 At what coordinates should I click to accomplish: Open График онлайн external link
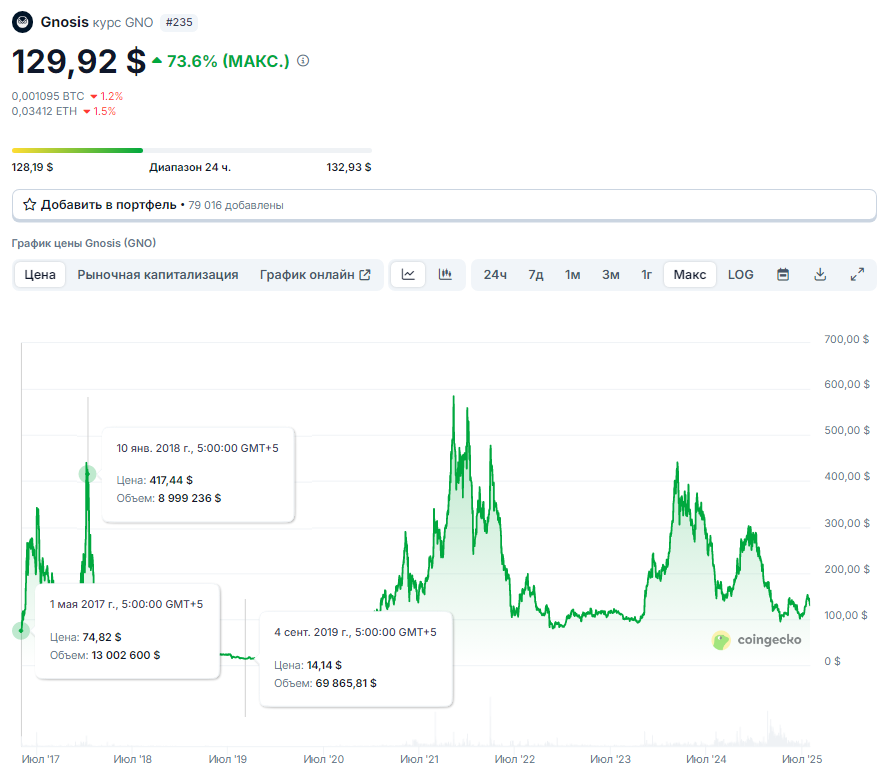point(315,275)
